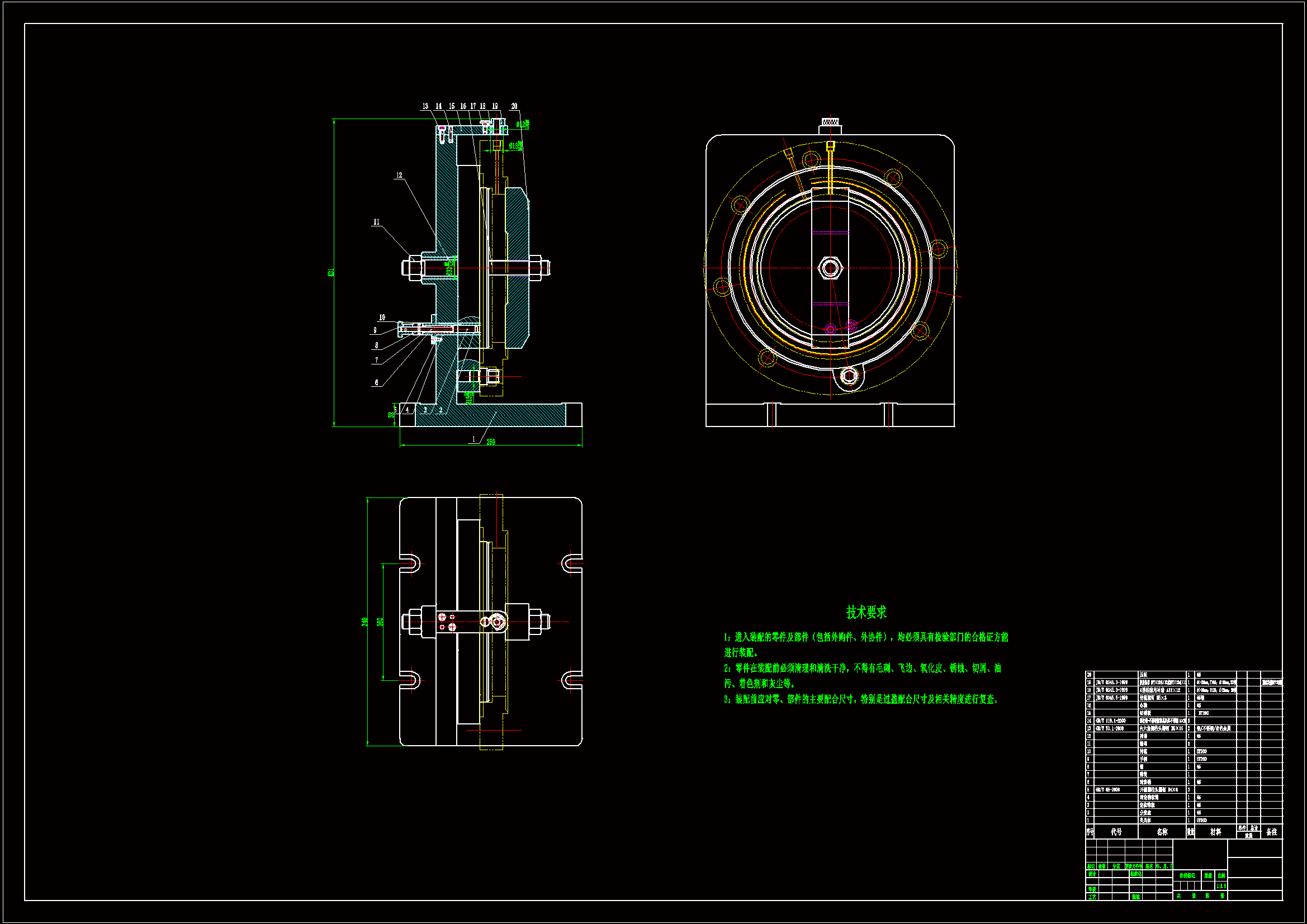
Task: Select the 代号 column header cell
Action: click(1116, 832)
